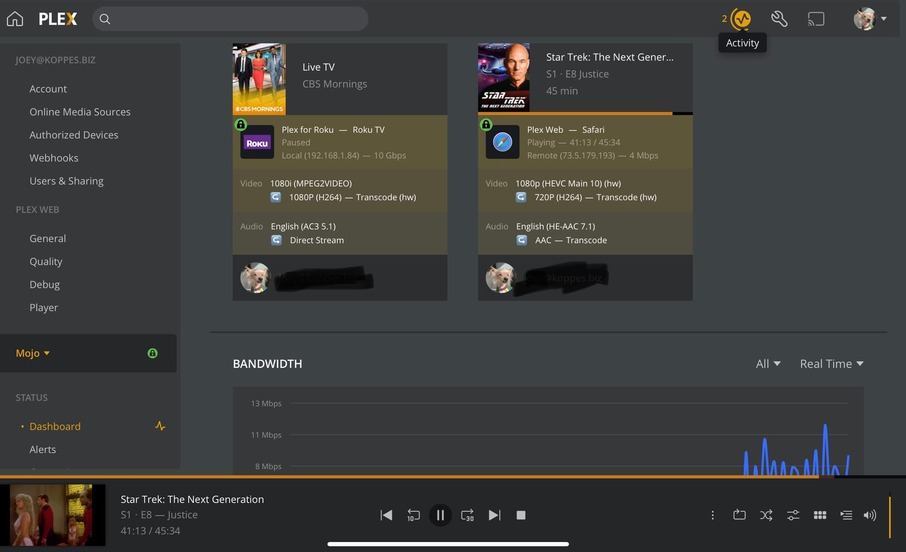Open server settings wrench icon
The image size is (906, 552).
779,19
